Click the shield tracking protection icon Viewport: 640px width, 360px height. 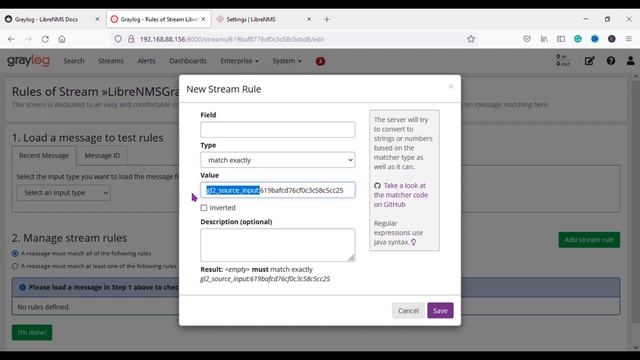[118, 39]
